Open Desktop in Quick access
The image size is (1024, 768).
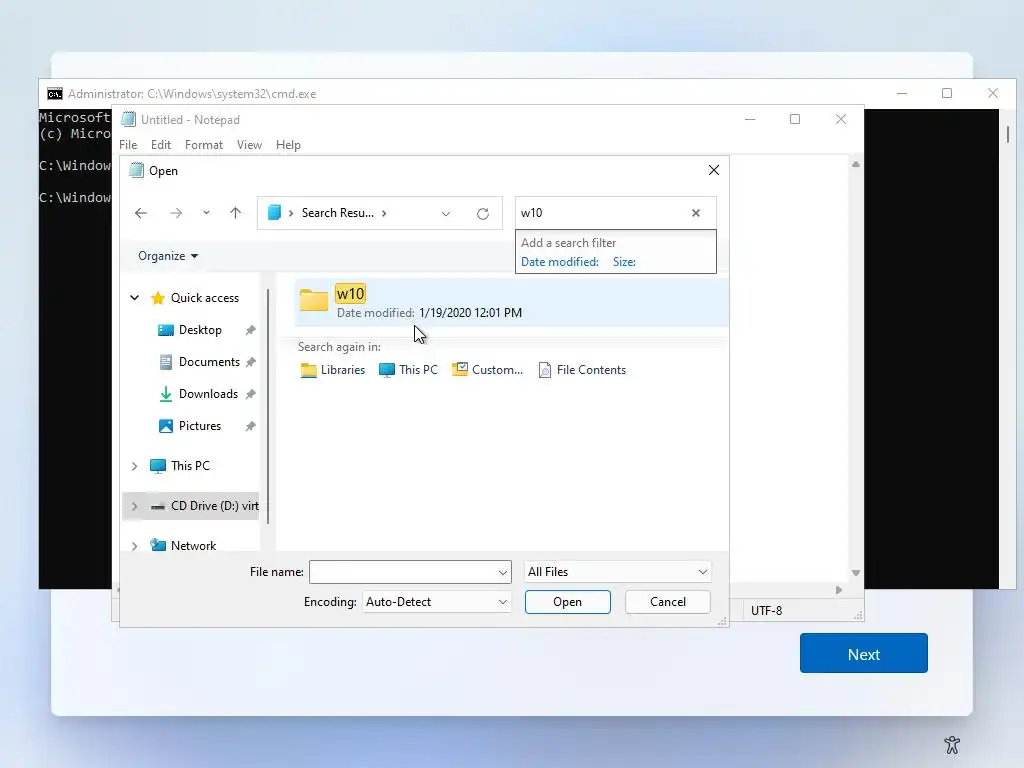click(x=200, y=330)
